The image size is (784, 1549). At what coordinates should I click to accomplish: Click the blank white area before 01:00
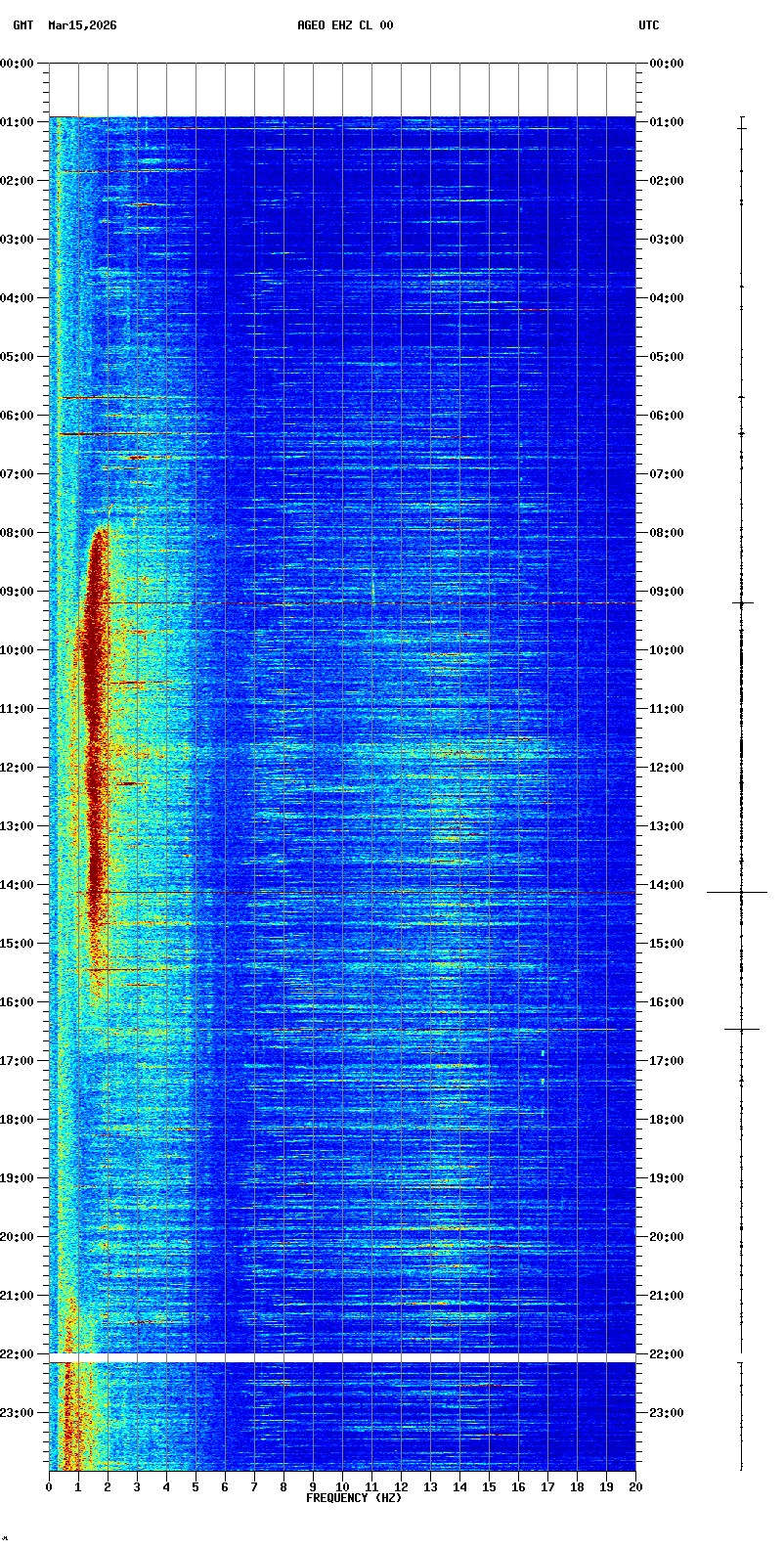tap(342, 90)
